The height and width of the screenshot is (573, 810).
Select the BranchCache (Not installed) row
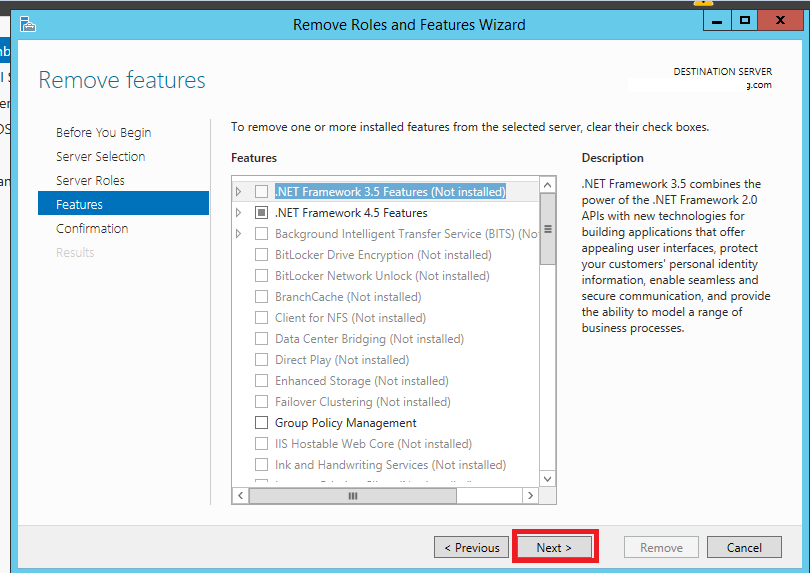[x=348, y=297]
